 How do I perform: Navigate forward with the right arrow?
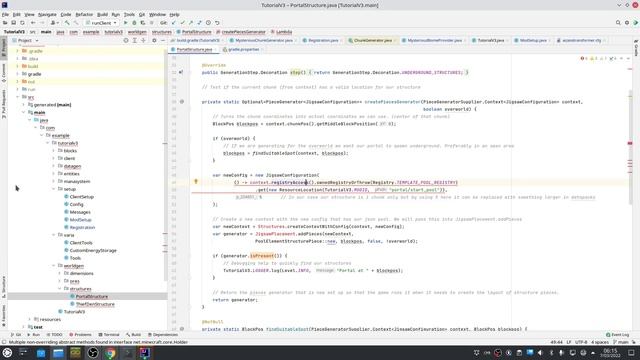click(42, 23)
